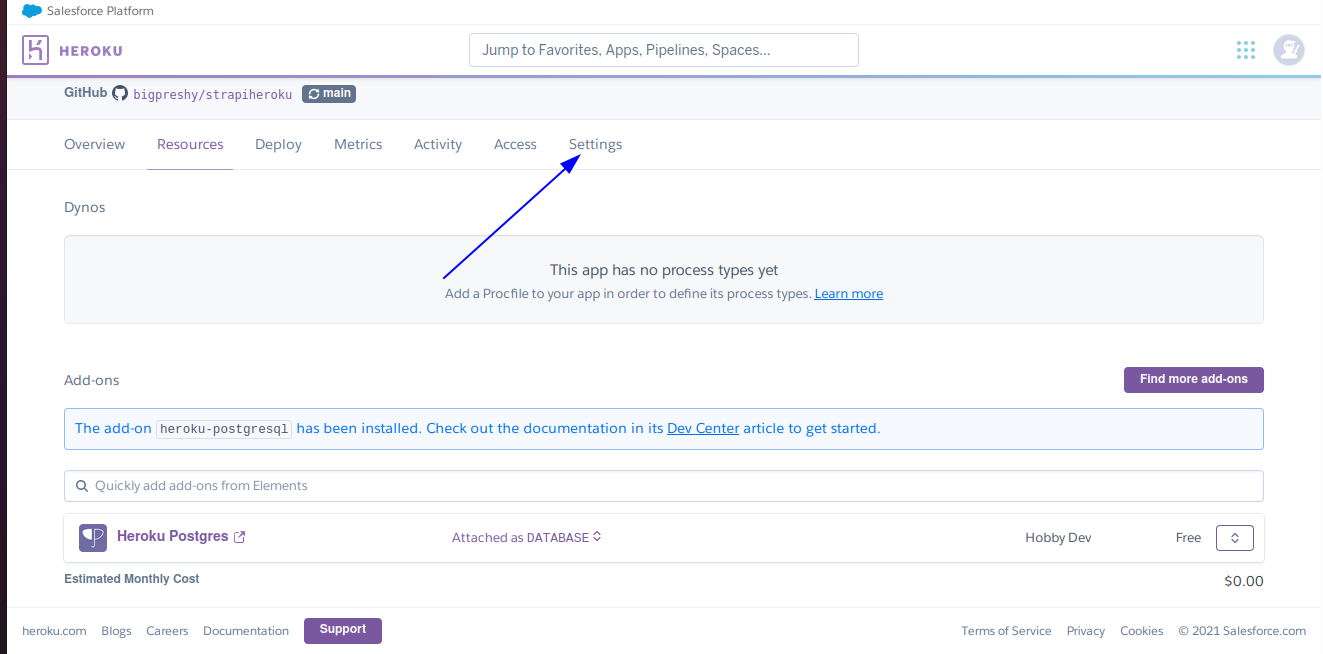Open the Dev Center link
The width and height of the screenshot is (1323, 654).
point(703,428)
